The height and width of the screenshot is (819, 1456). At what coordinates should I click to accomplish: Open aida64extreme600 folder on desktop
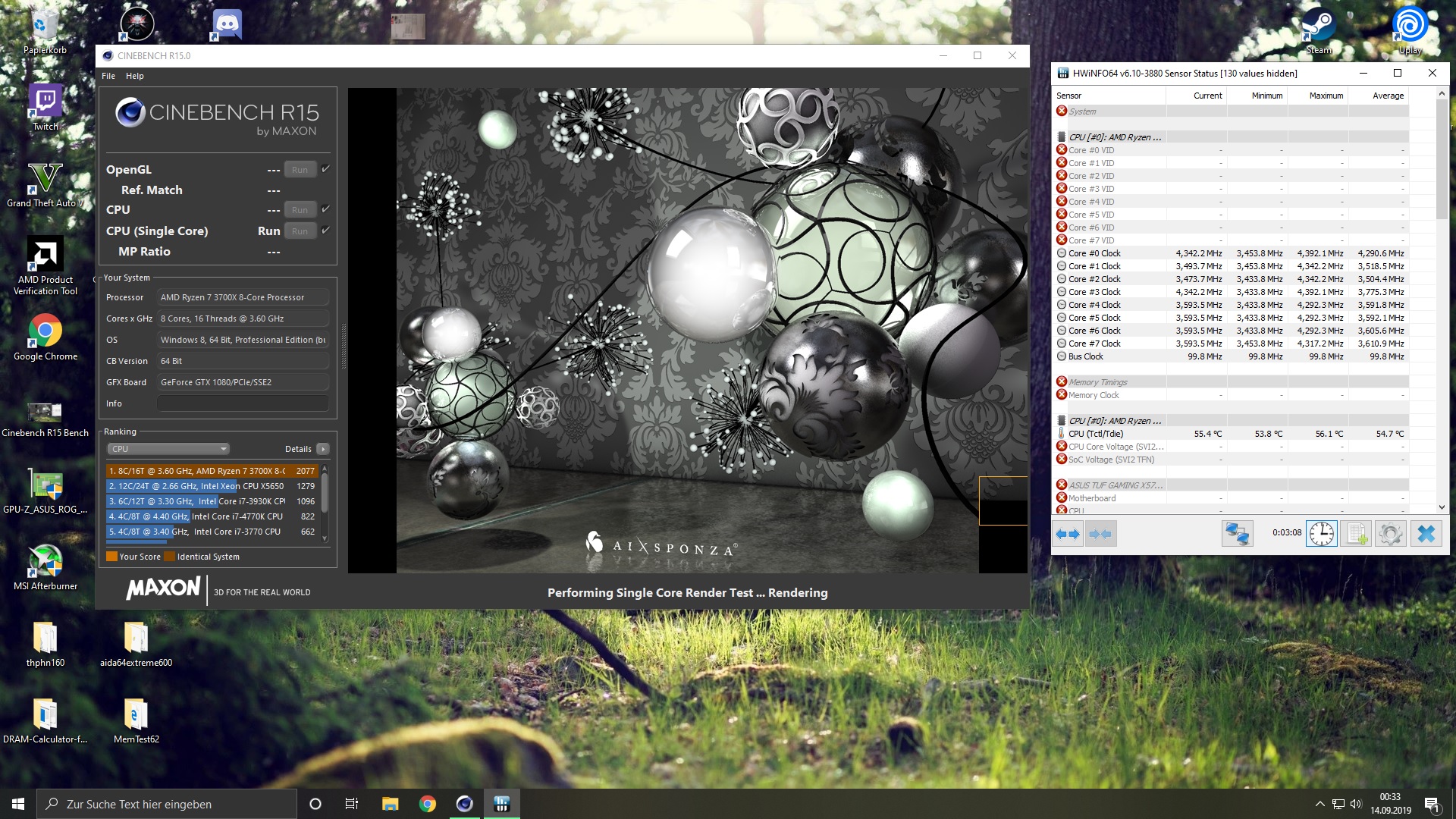pos(136,645)
